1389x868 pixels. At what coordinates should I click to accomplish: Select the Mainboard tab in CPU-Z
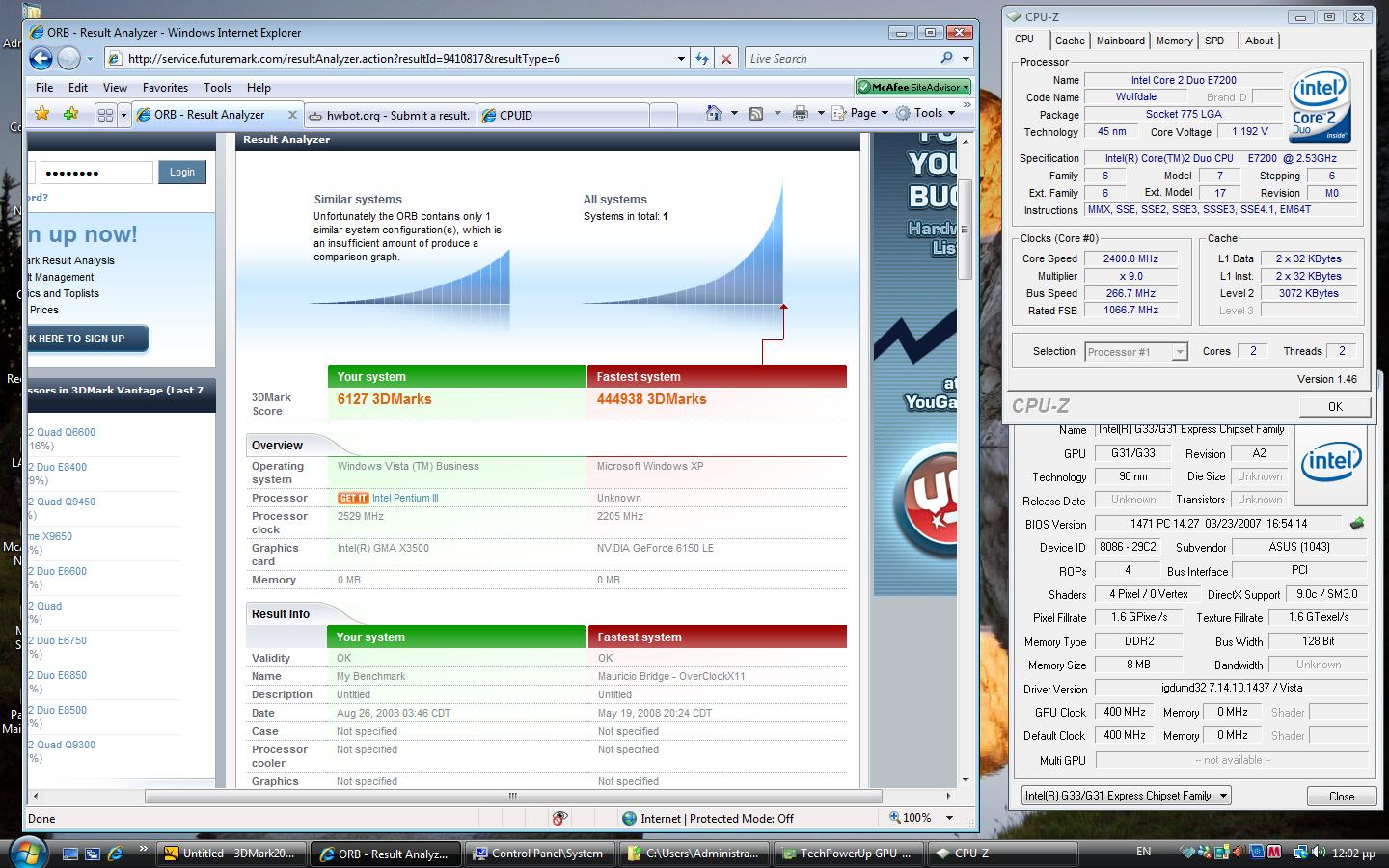(1120, 41)
